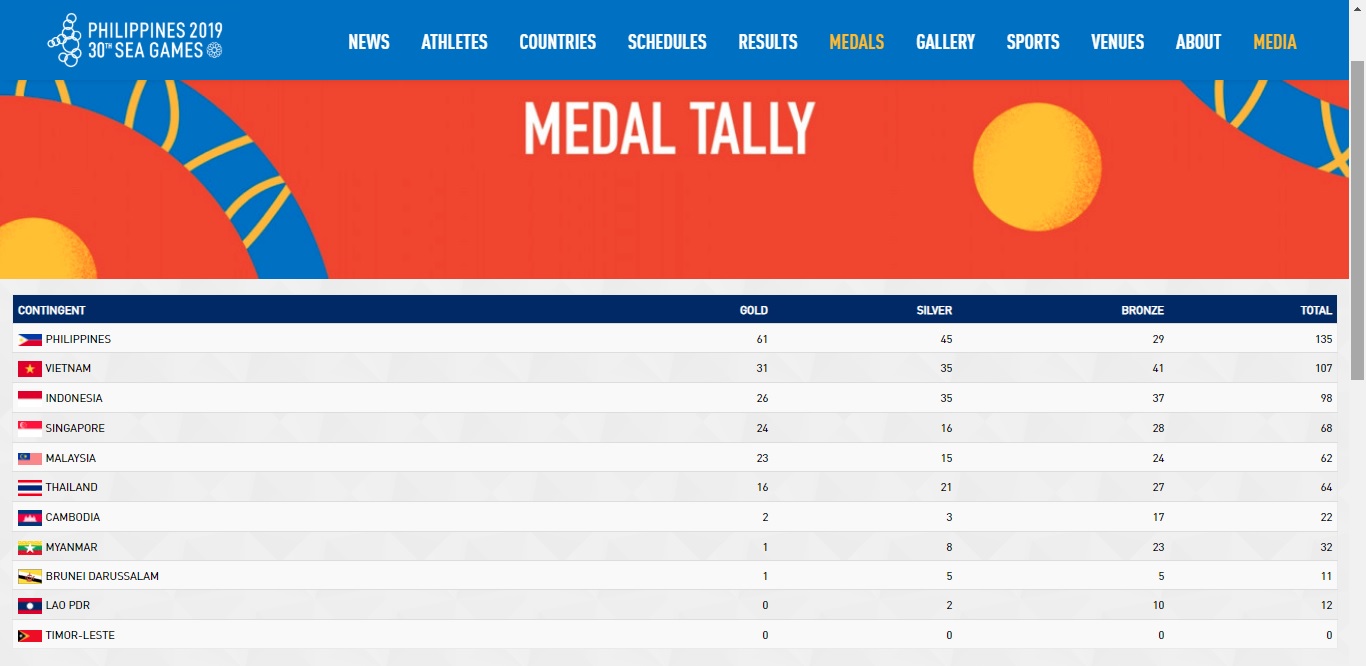Click the Vietnam flag icon

click(29, 369)
